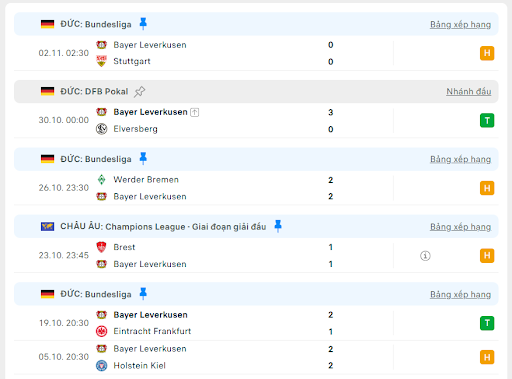Open Champions League Bảng xếp hạng link

pyautogui.click(x=460, y=227)
